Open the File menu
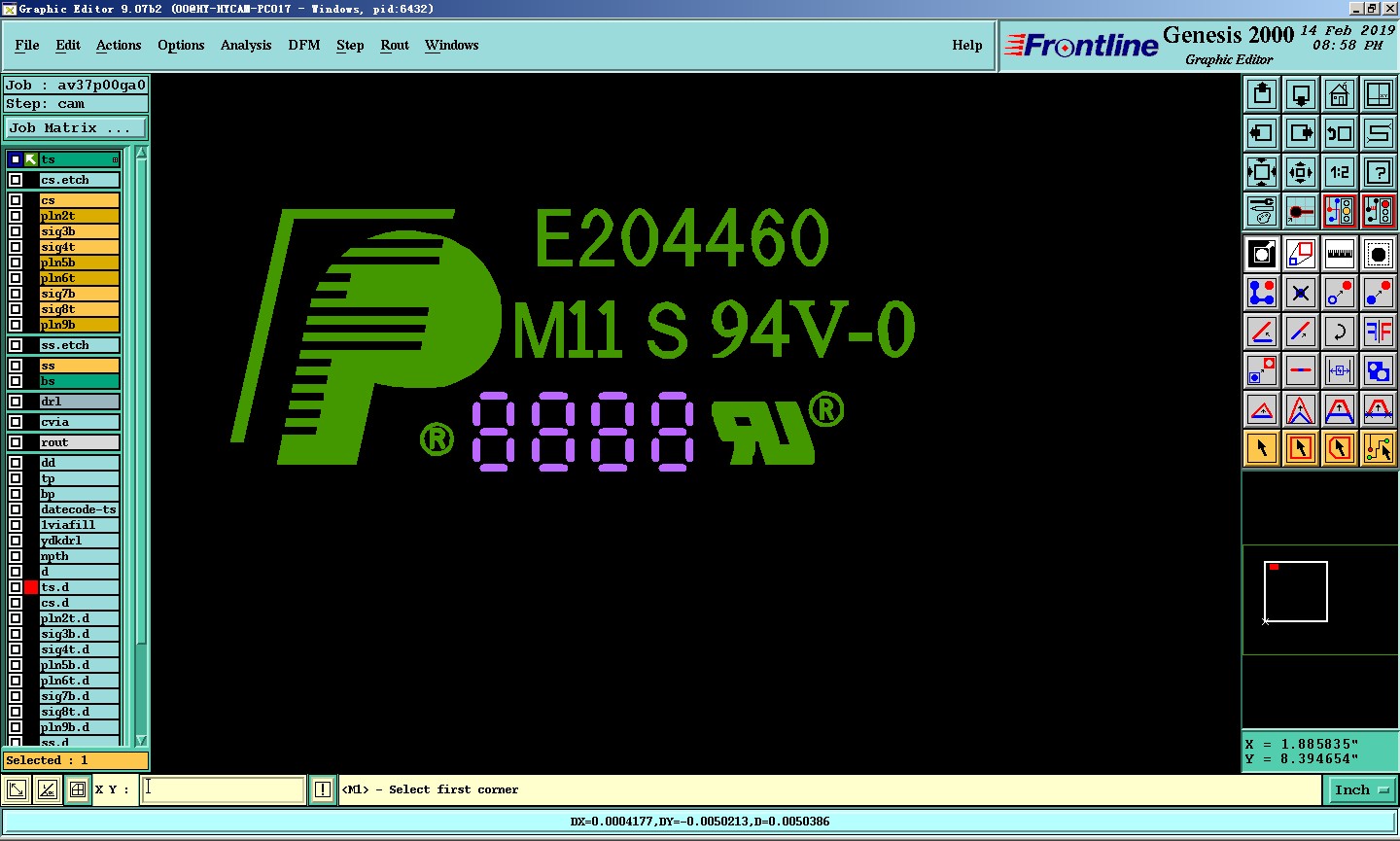The image size is (1400, 841). [27, 45]
